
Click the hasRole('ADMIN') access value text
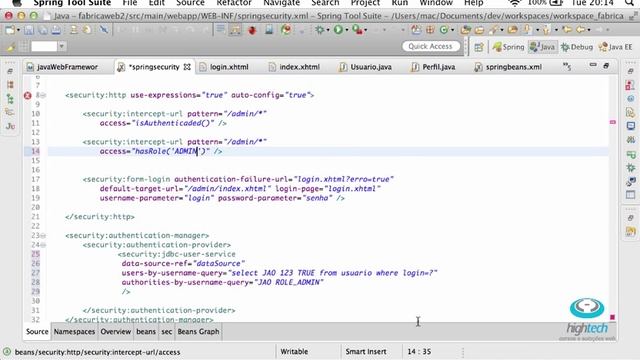(171, 151)
